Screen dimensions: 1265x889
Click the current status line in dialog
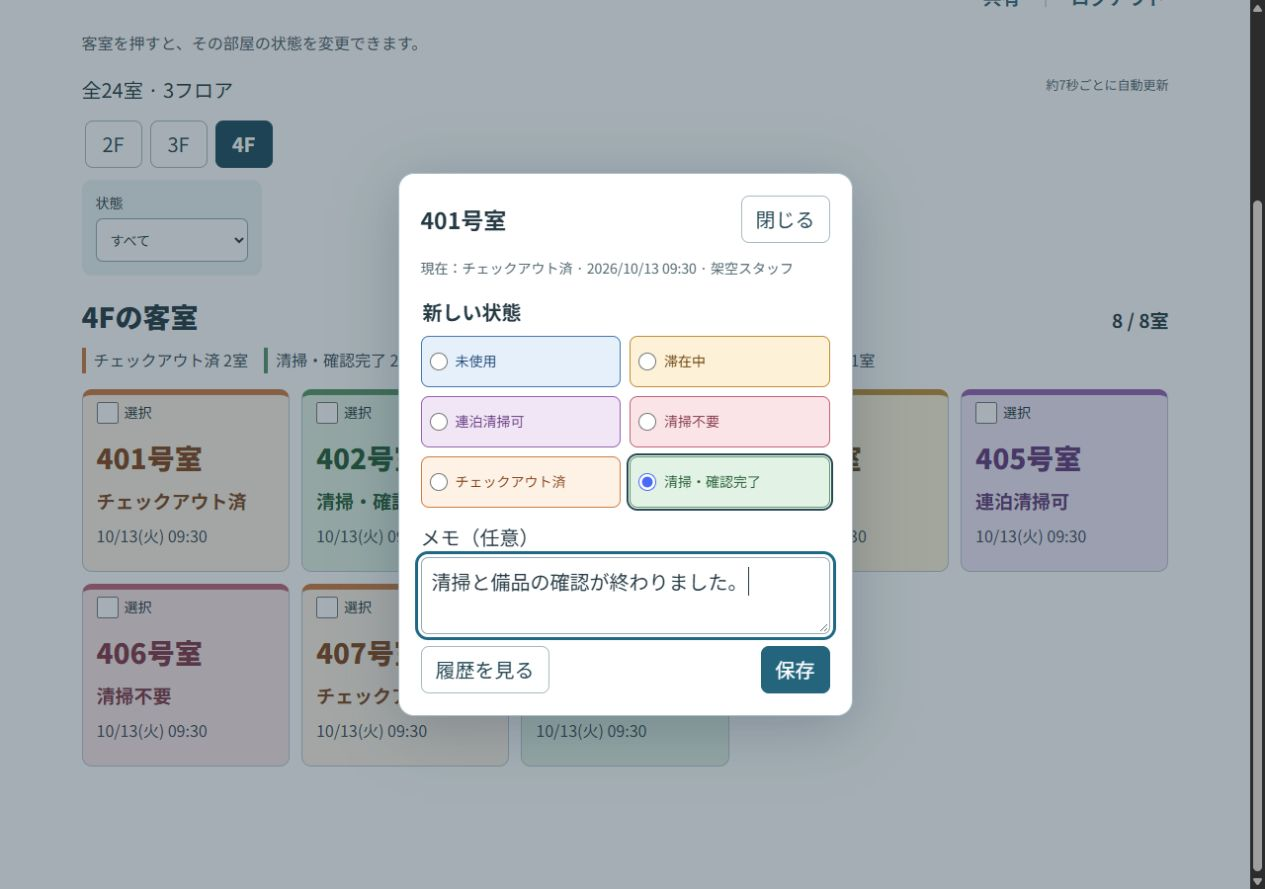coord(607,269)
